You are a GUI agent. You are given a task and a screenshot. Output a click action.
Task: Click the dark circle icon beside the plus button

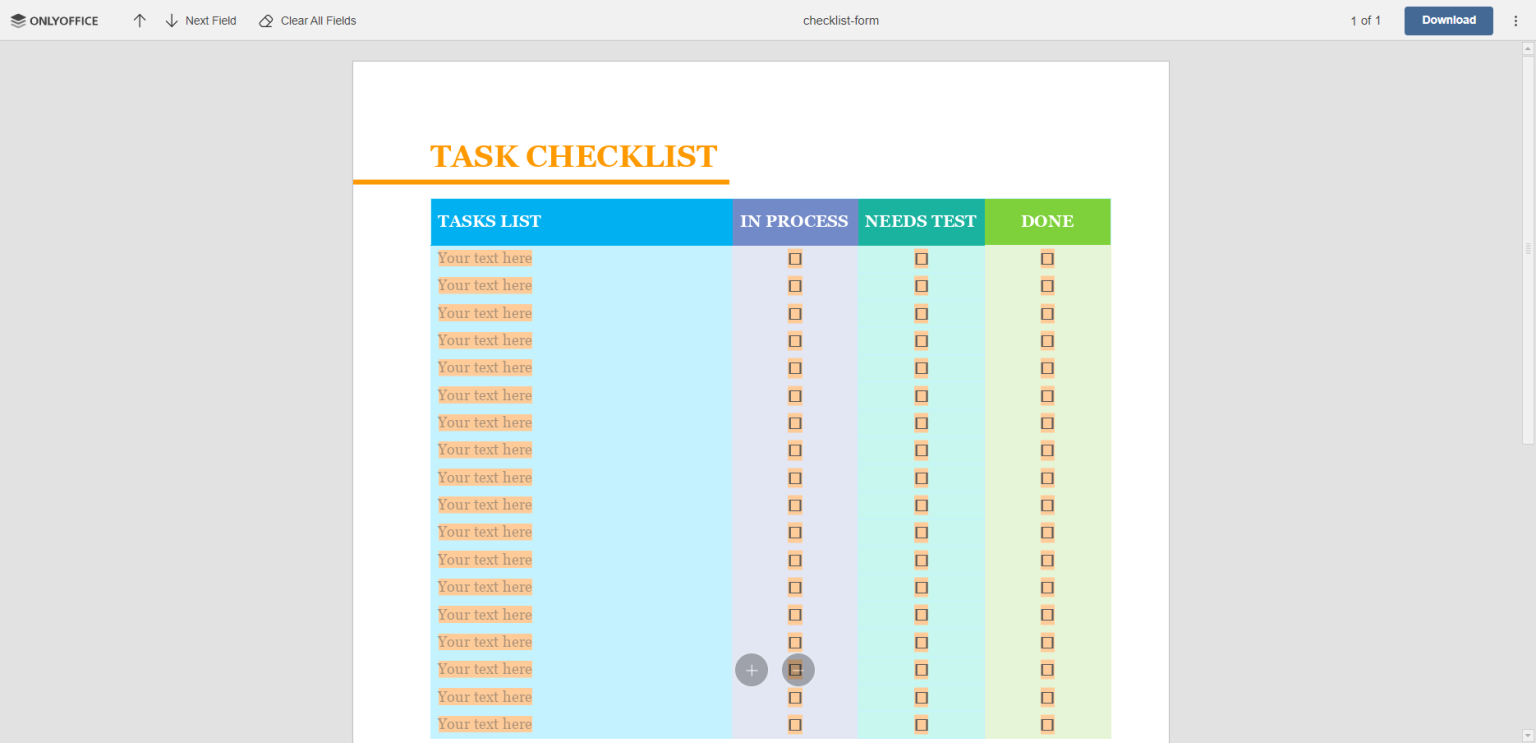pos(797,669)
